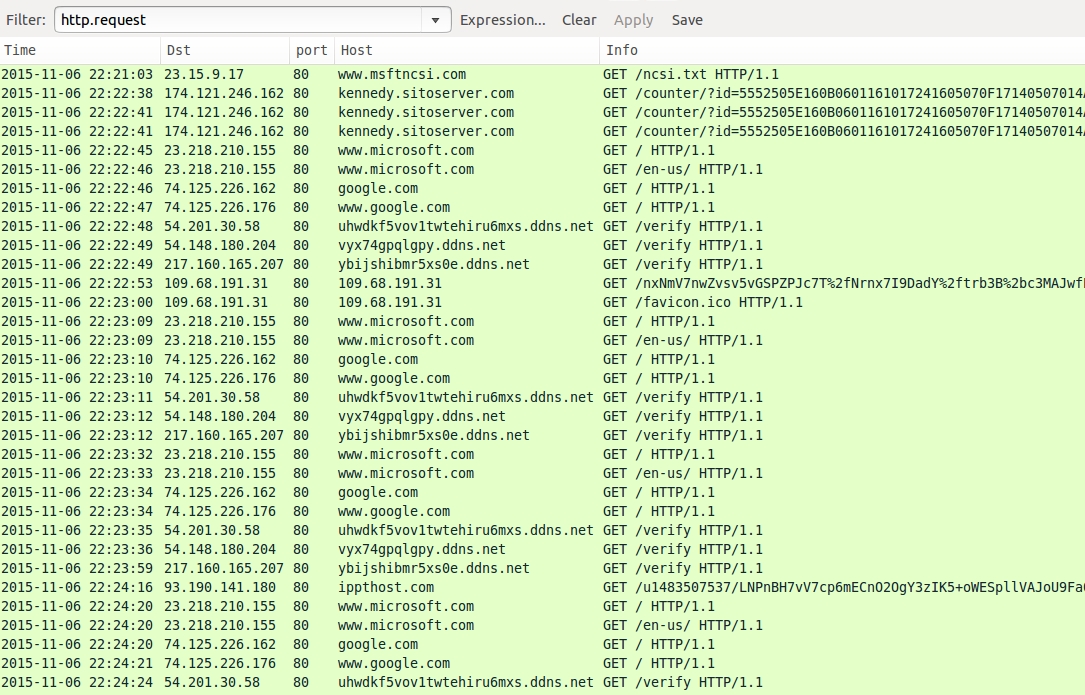Sort packets by the Time column header
Viewport: 1085px width, 695px height.
[80, 51]
